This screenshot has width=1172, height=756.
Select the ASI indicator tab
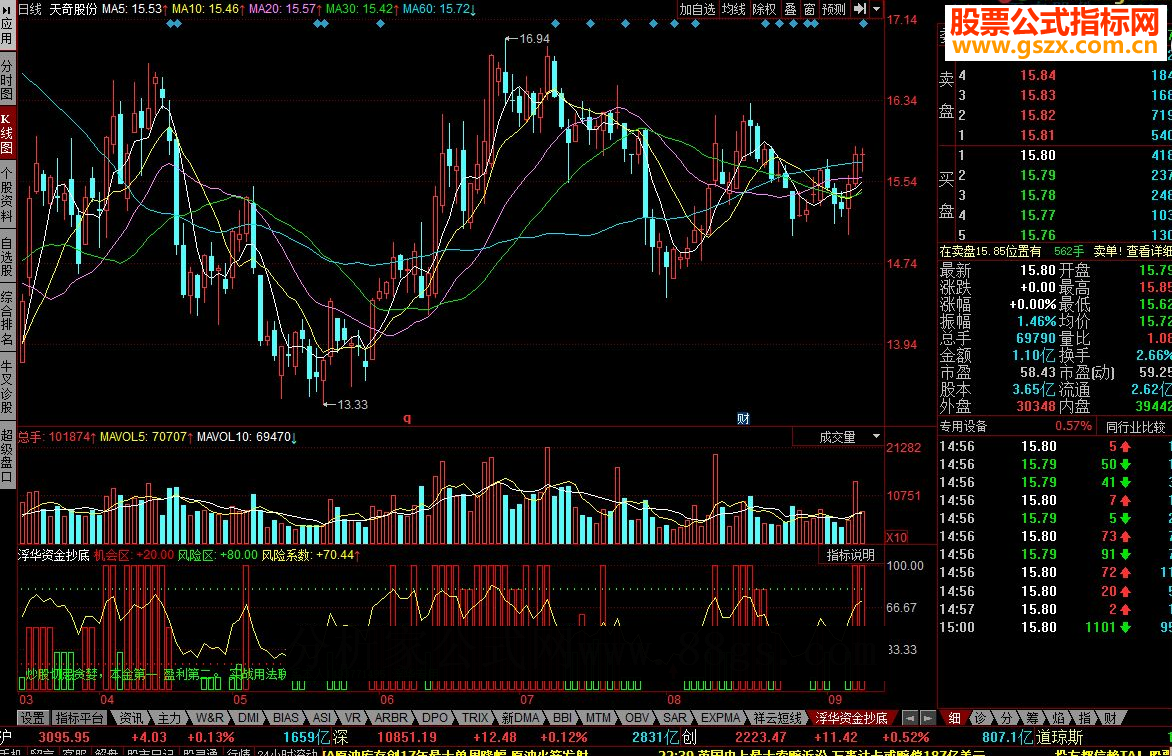click(322, 718)
